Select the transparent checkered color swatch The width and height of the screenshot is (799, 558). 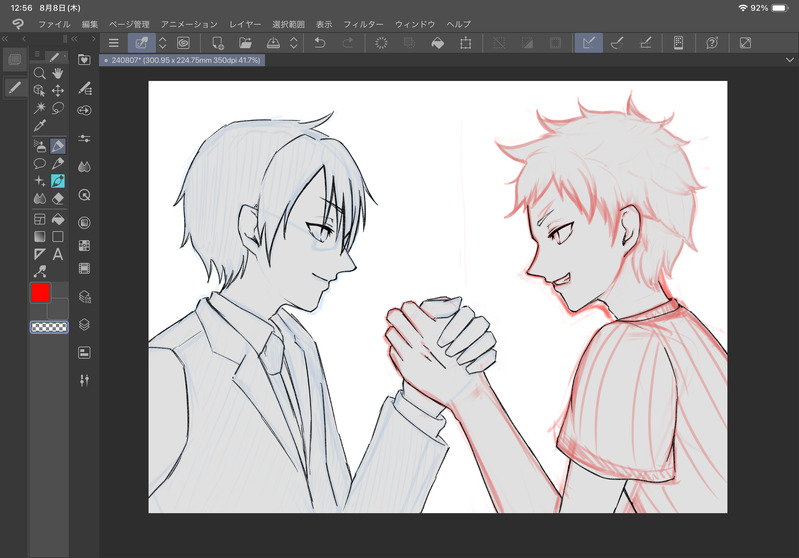49,327
